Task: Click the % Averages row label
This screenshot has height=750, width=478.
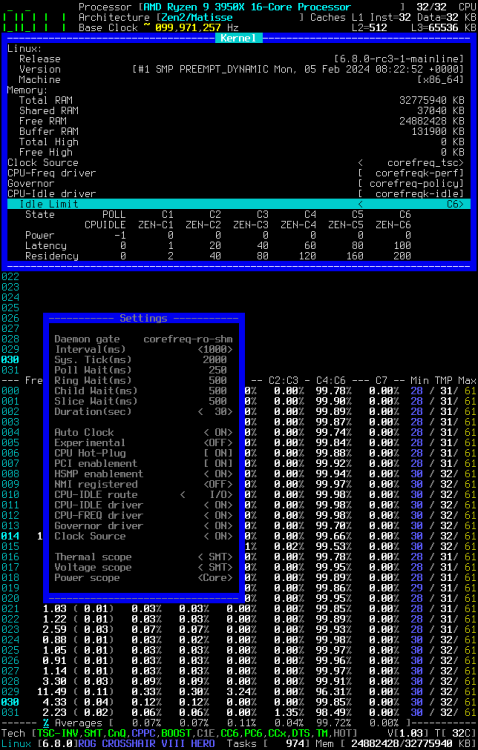Action: click(x=72, y=723)
